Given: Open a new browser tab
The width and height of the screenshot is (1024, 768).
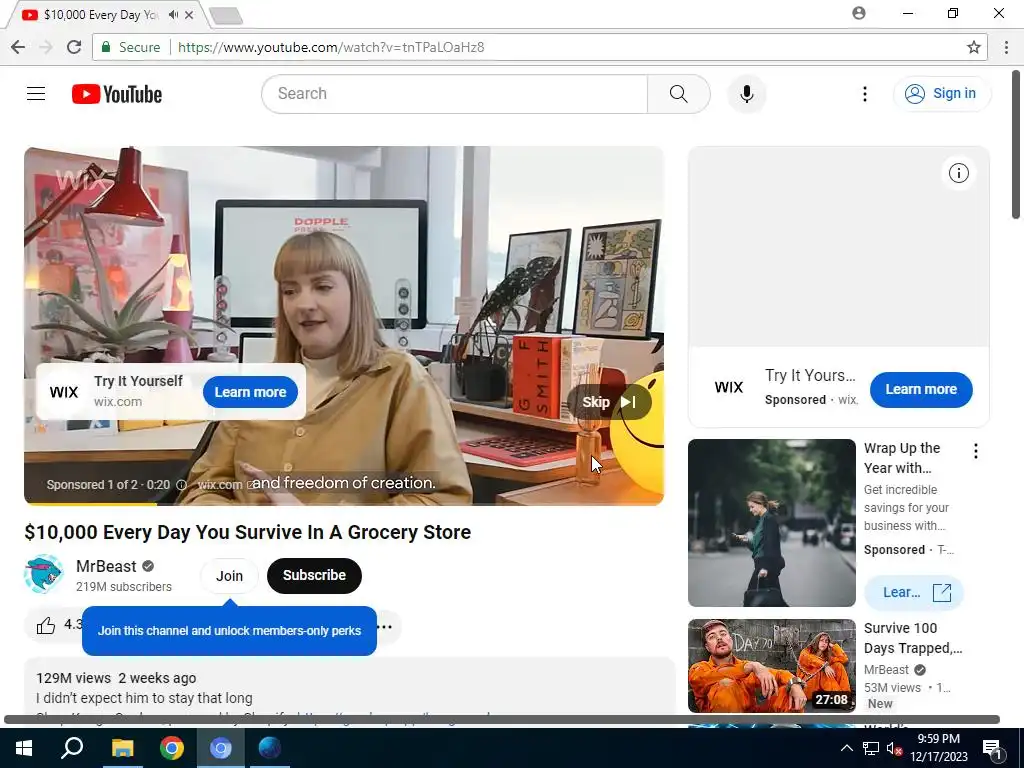Looking at the screenshot, I should [226, 16].
